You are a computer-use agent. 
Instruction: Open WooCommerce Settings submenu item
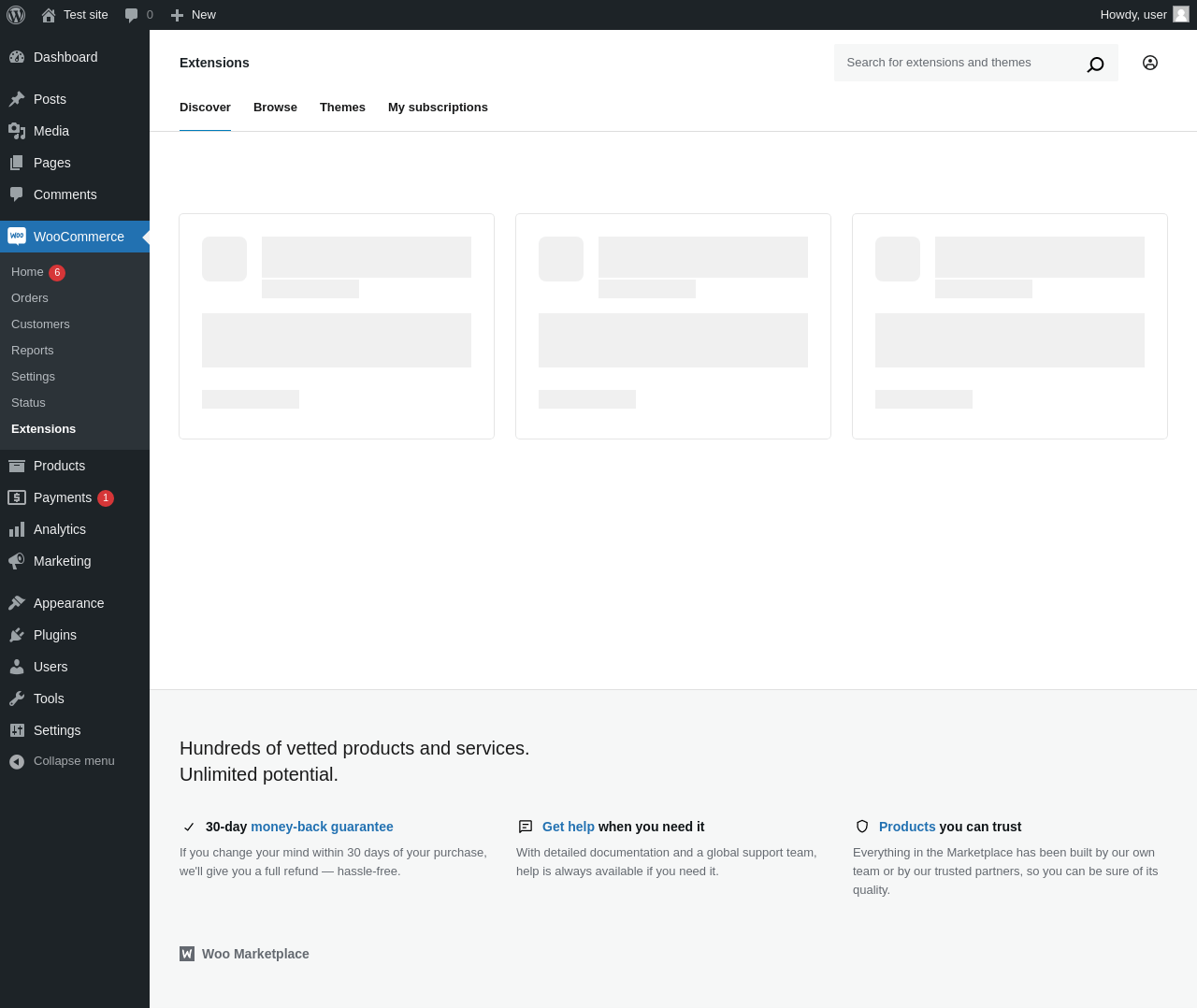[33, 377]
